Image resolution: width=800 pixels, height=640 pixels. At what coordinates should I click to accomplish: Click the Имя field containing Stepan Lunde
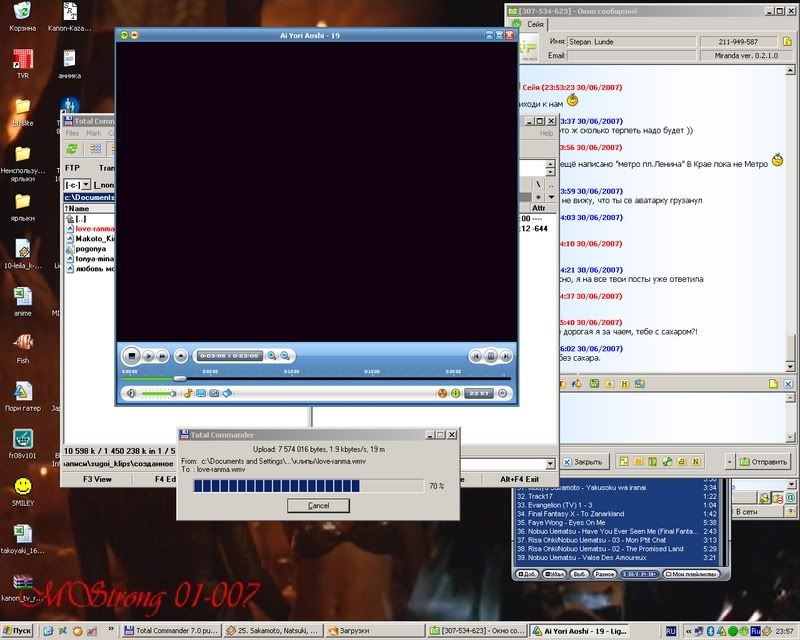pyautogui.click(x=631, y=42)
